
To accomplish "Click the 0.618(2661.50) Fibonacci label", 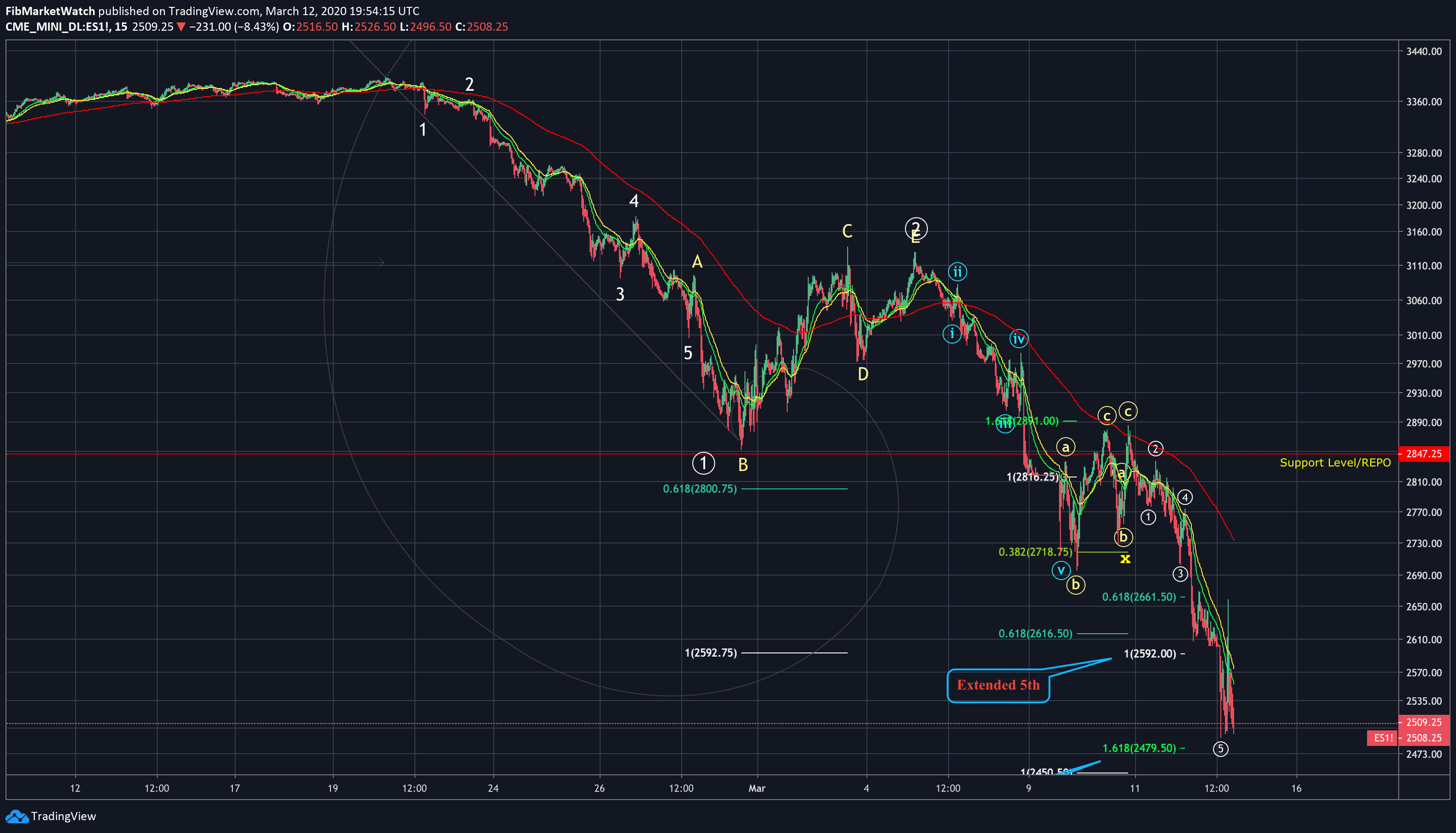I will point(1139,597).
